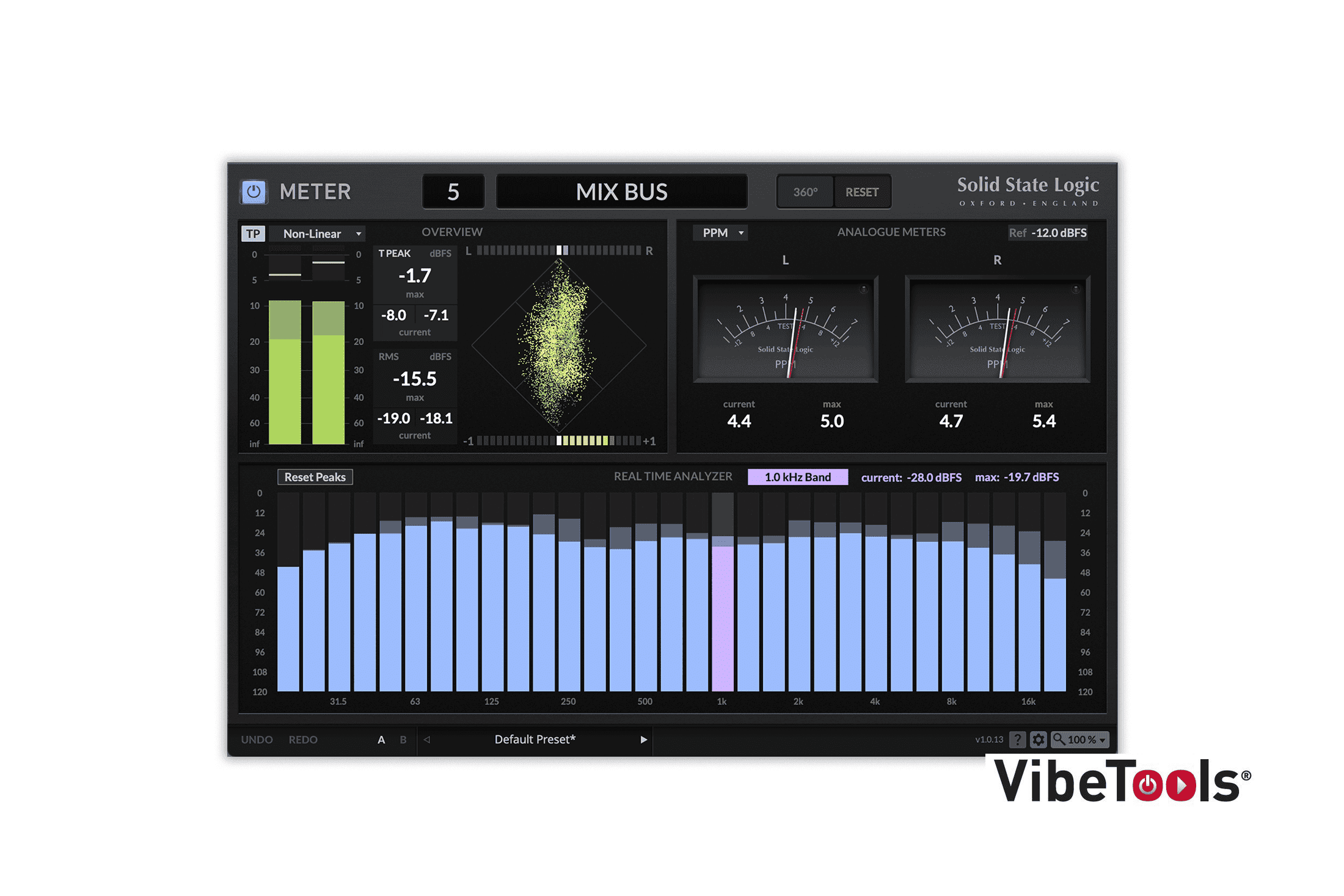The width and height of the screenshot is (1344, 896).
Task: Click the right R analogue PPM meter
Action: pyautogui.click(x=998, y=329)
